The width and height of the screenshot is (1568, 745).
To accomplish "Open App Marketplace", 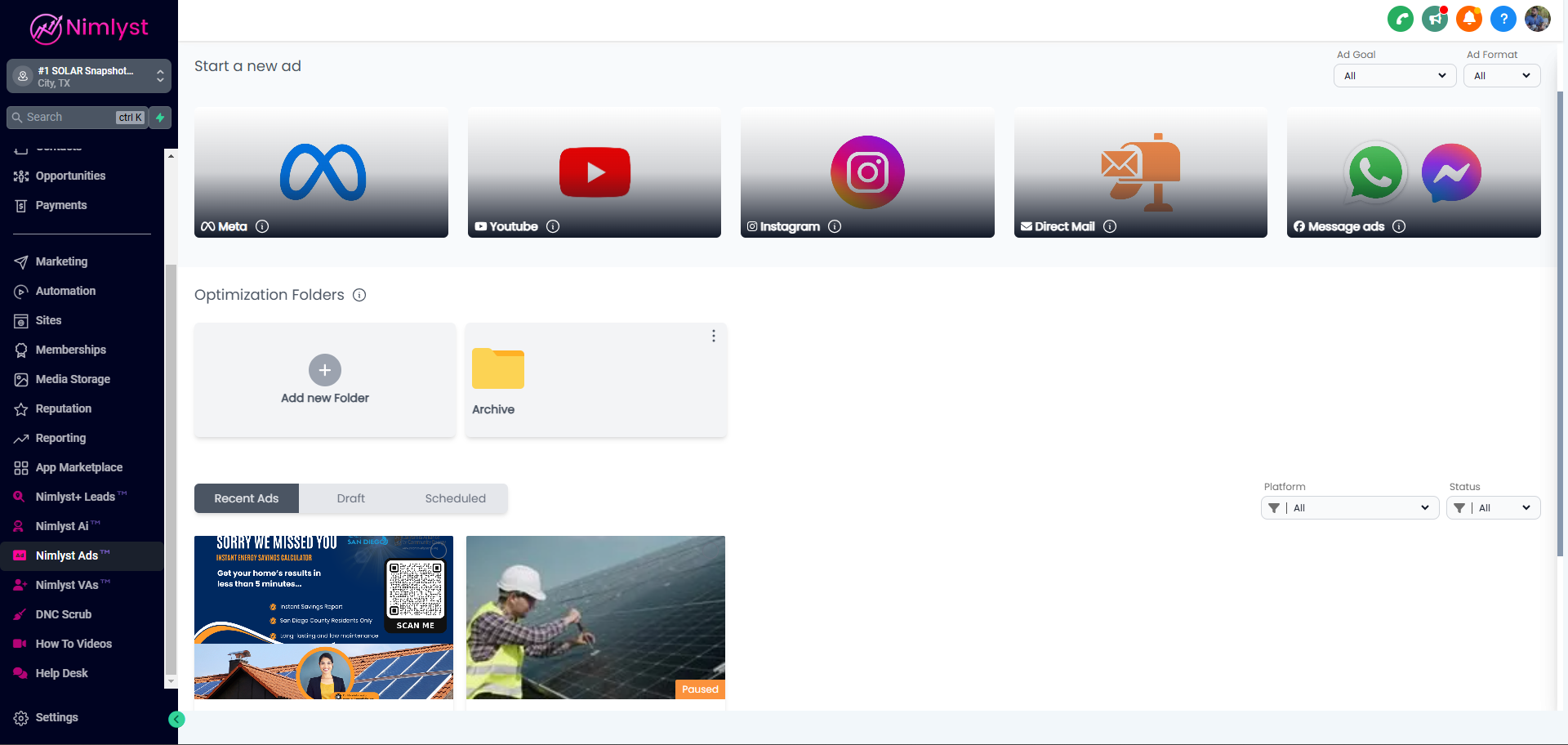I will [x=82, y=467].
